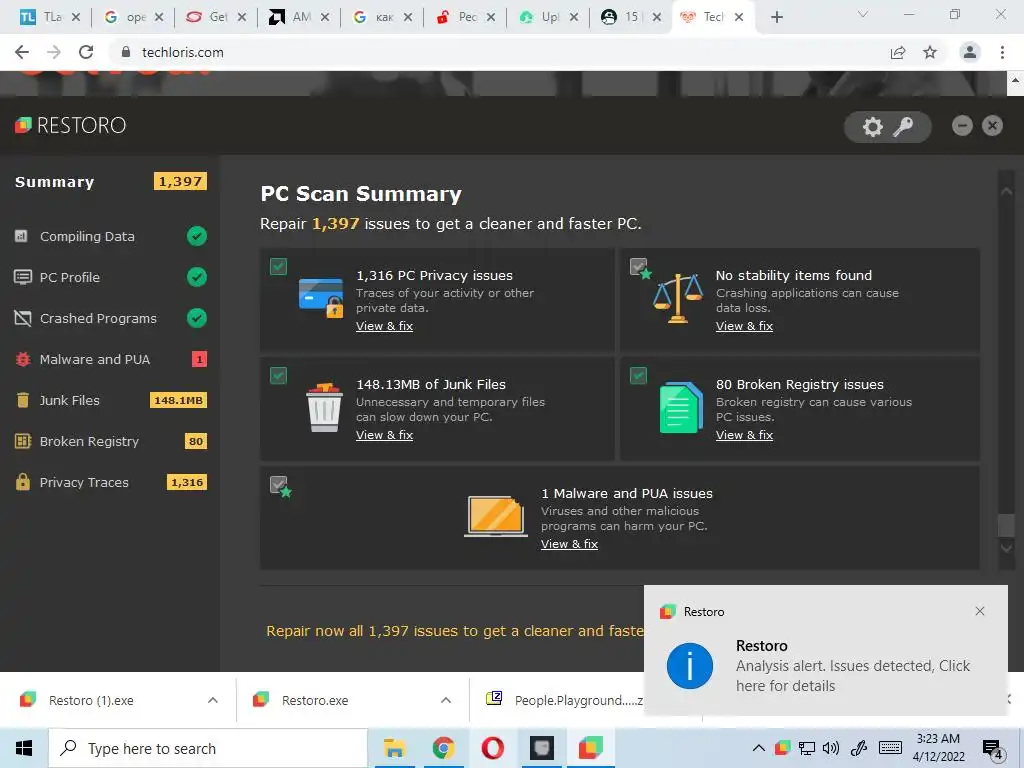This screenshot has width=1024, height=768.
Task: Click scroll down arrow in Restoro panel
Action: 1006,548
